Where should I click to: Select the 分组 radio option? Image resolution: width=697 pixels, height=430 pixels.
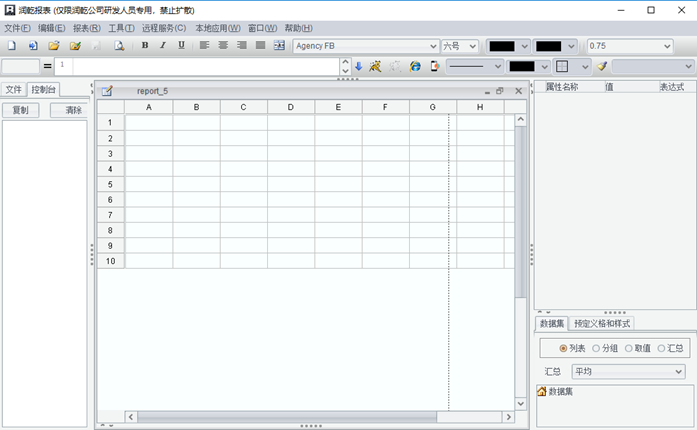pos(596,348)
